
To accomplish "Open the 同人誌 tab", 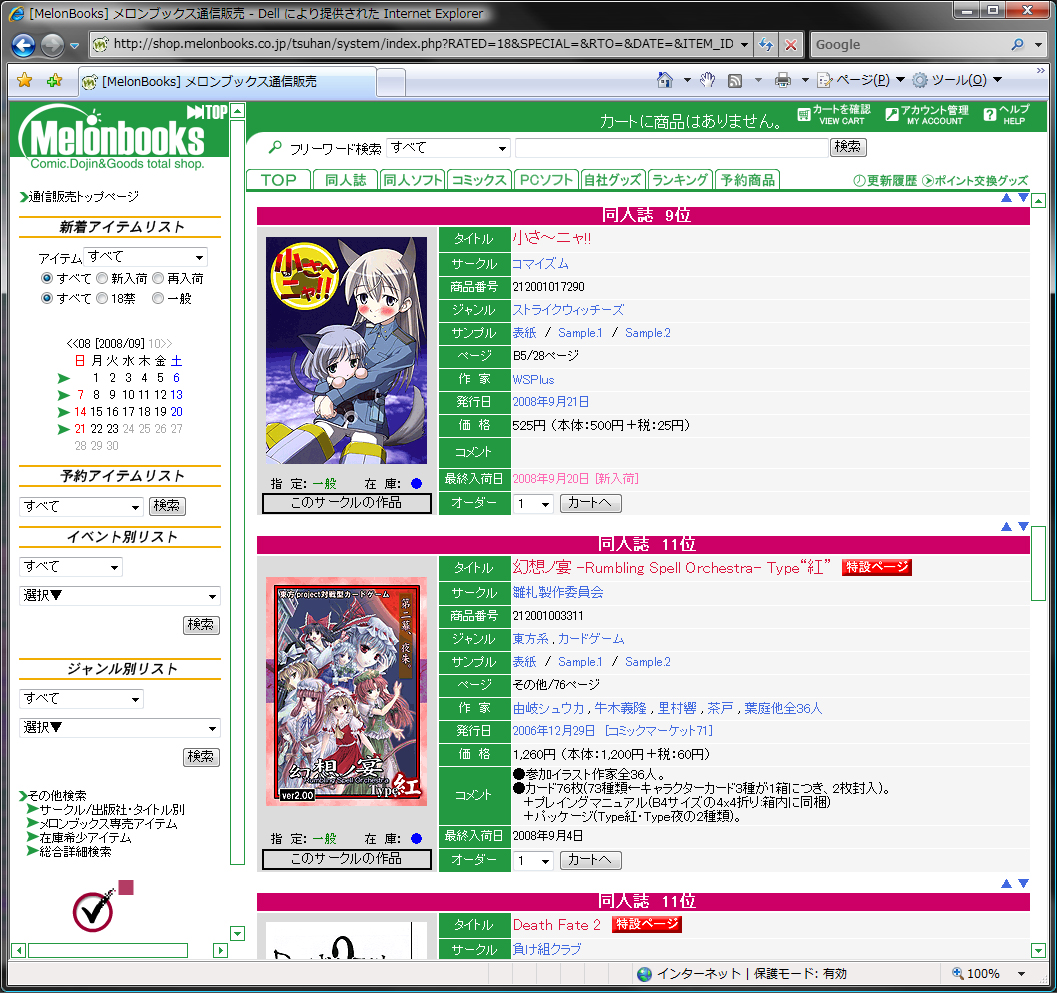I will (x=345, y=180).
